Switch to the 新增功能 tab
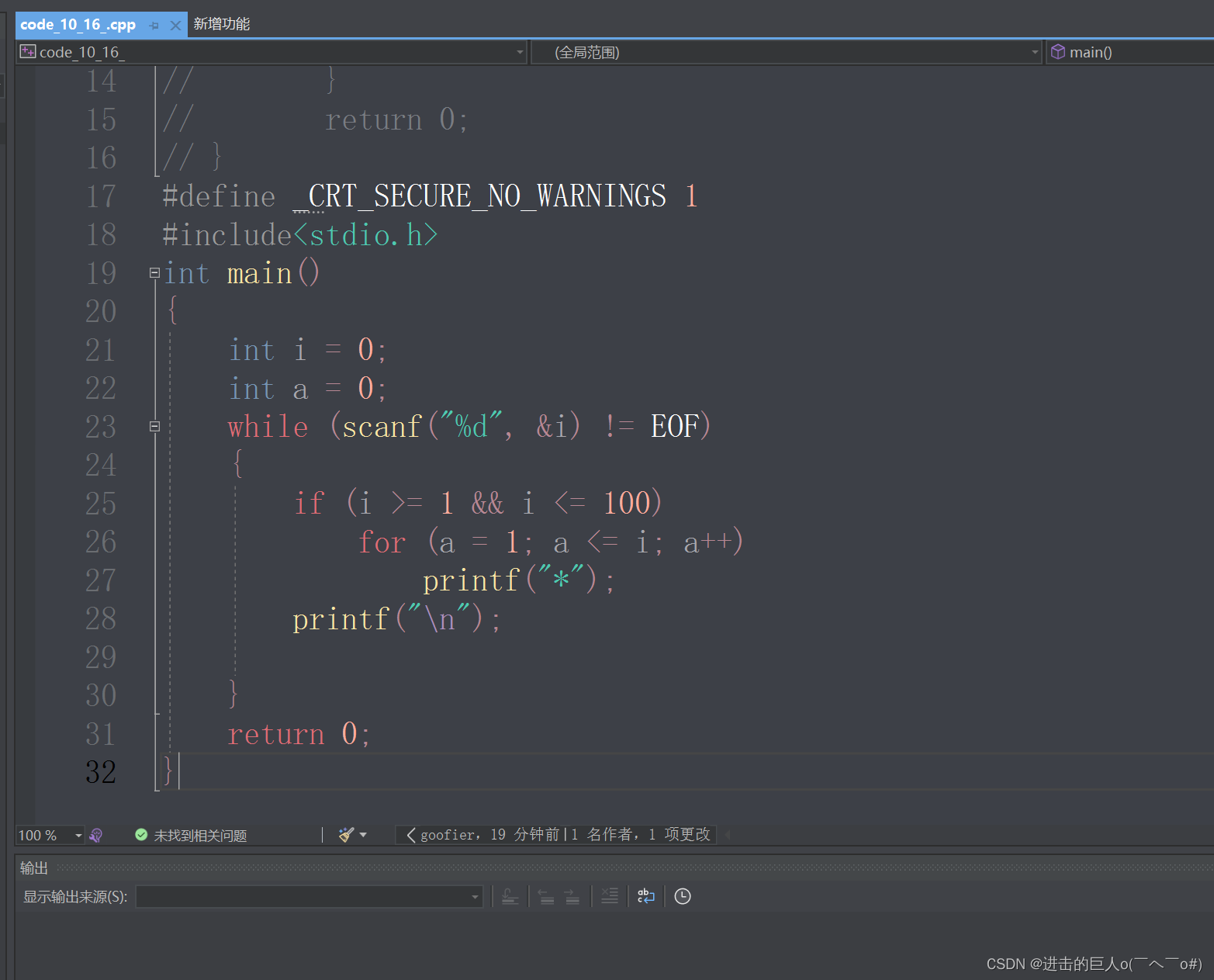 point(222,24)
